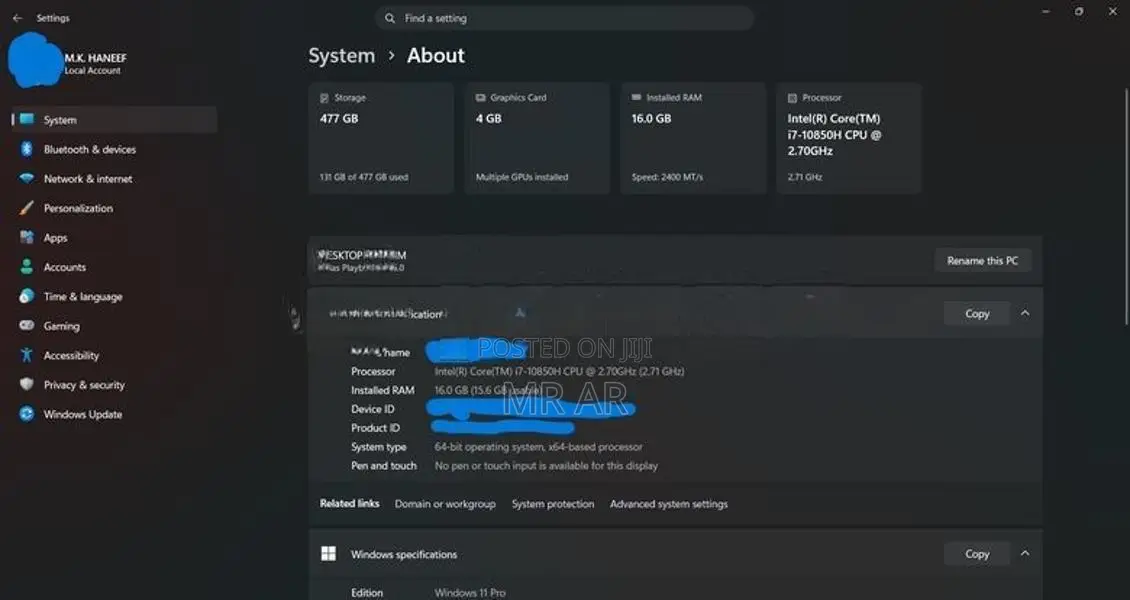Select the Network Wi-Fi icon in sidebar
1130x600 pixels.
point(27,179)
